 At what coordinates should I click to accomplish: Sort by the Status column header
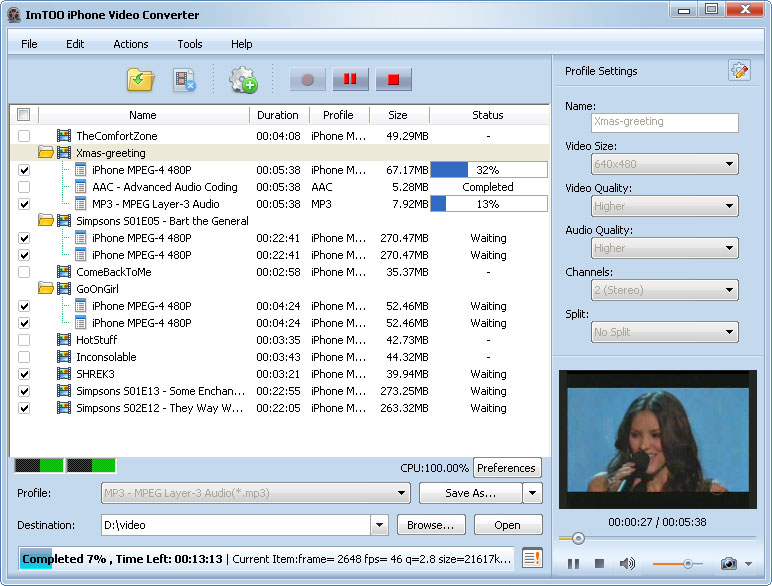[488, 115]
